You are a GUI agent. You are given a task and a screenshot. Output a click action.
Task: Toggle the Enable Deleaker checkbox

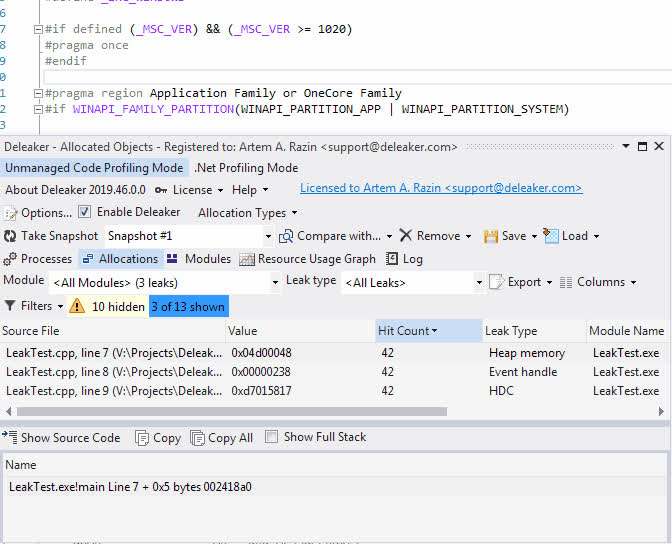coord(85,212)
